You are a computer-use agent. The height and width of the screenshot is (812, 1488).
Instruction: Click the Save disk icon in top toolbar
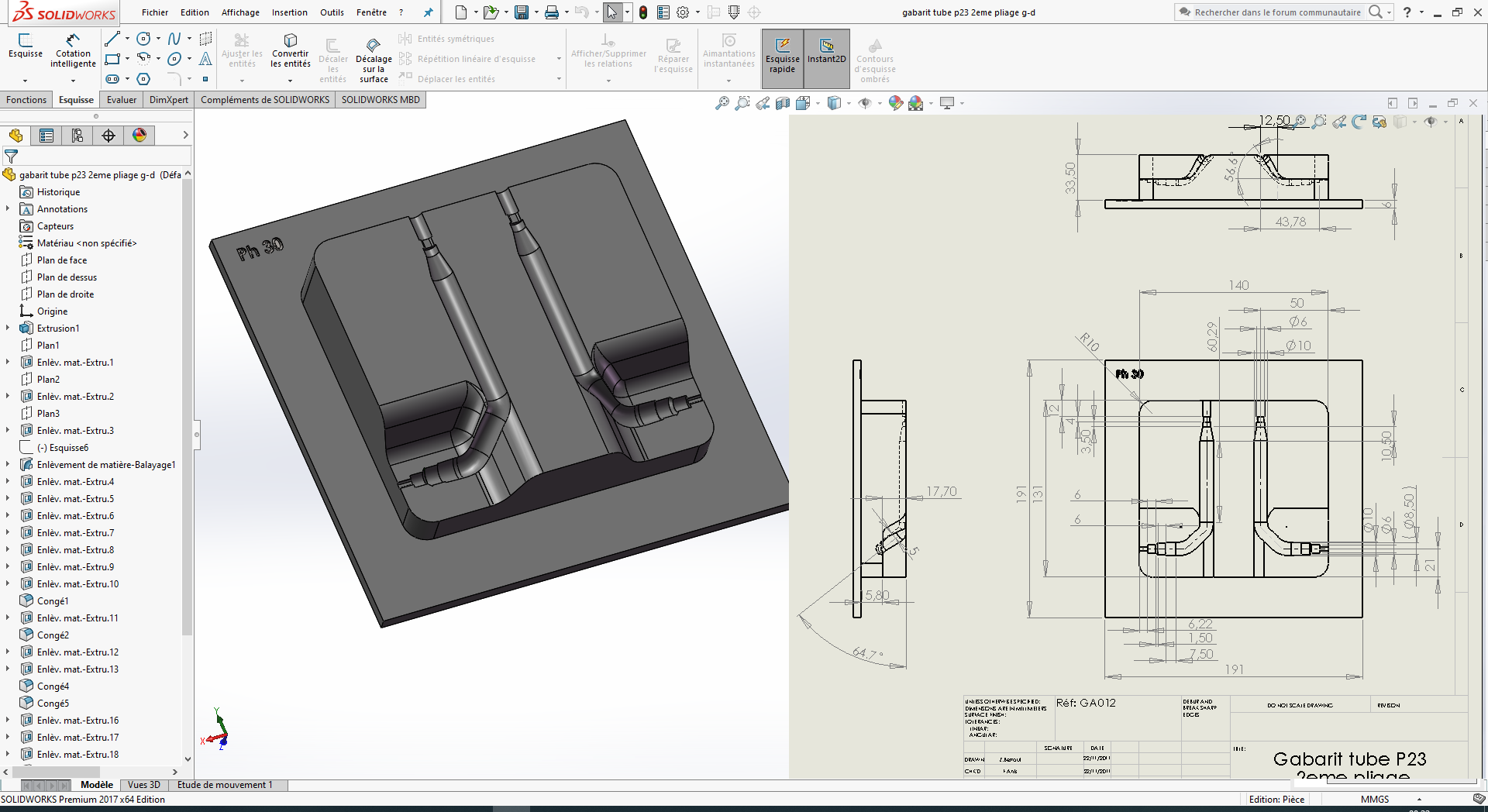[522, 12]
